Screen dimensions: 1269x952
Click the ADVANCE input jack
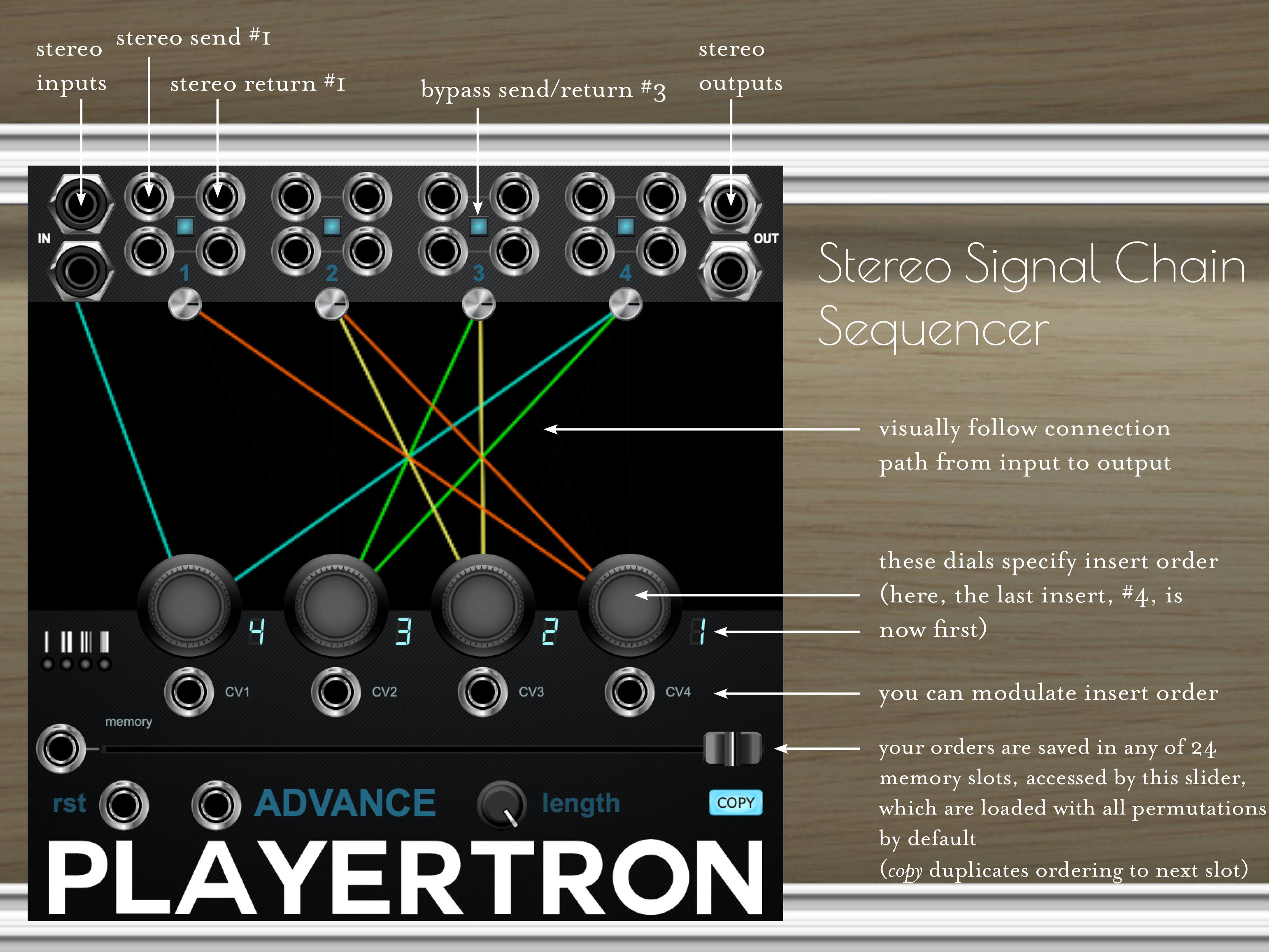pyautogui.click(x=216, y=805)
